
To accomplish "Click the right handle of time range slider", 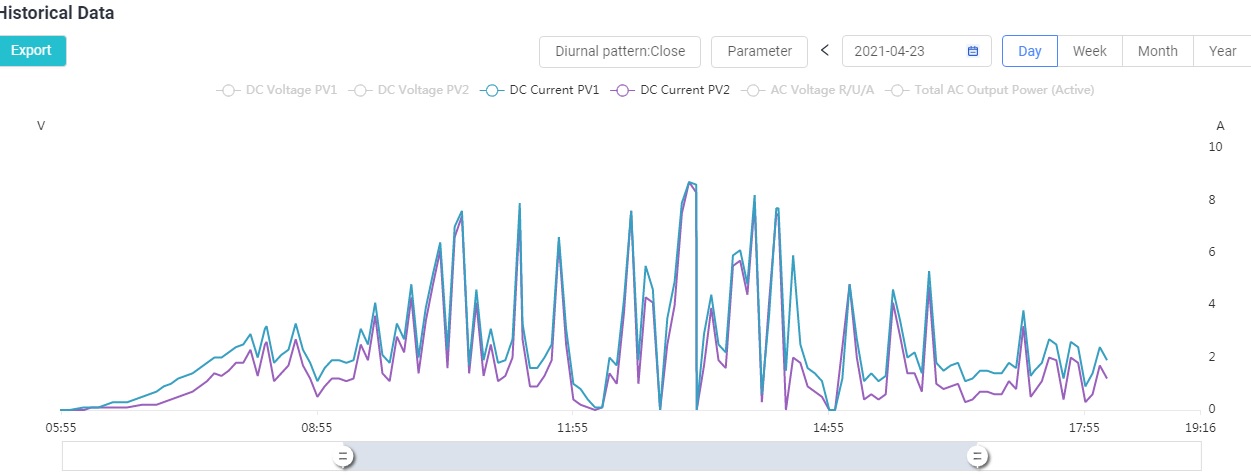I will pyautogui.click(x=977, y=457).
